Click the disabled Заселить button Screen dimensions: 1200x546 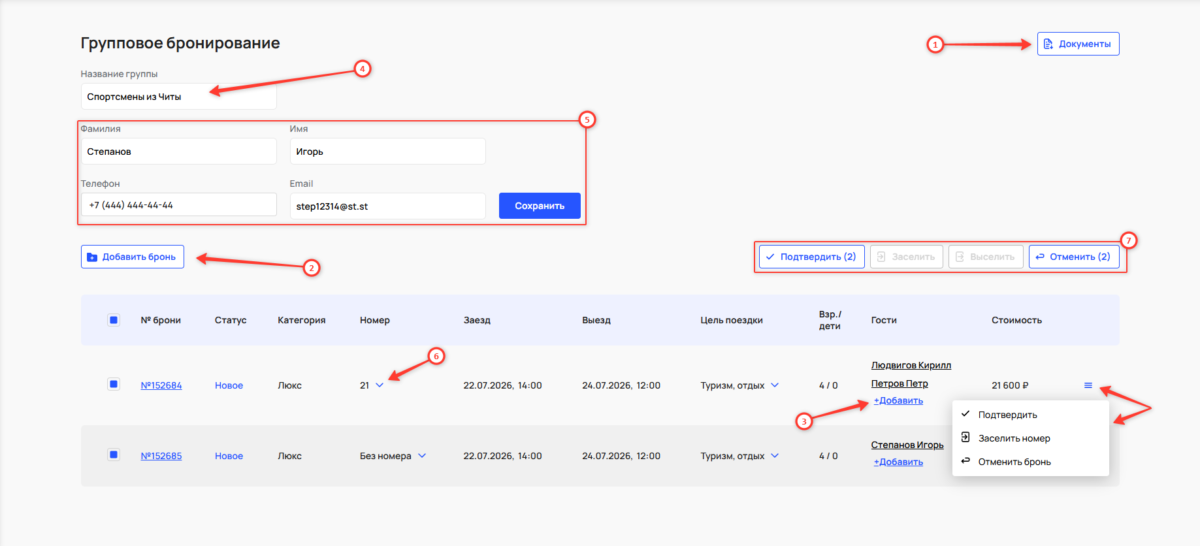click(906, 257)
